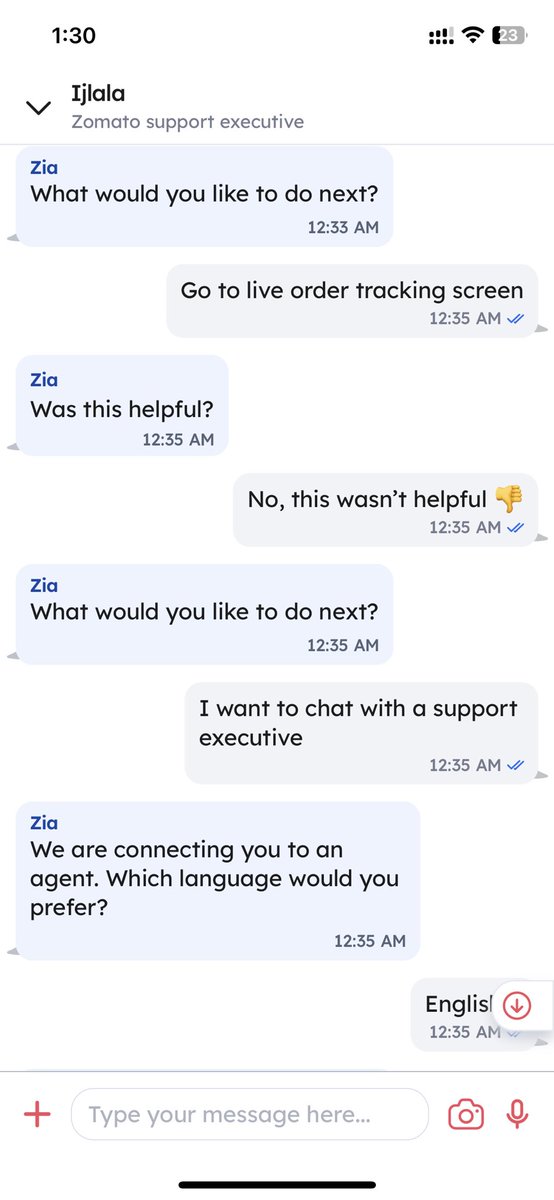Tap 'Zomato support executive' subtitle
This screenshot has height=1200, width=554.
188,122
